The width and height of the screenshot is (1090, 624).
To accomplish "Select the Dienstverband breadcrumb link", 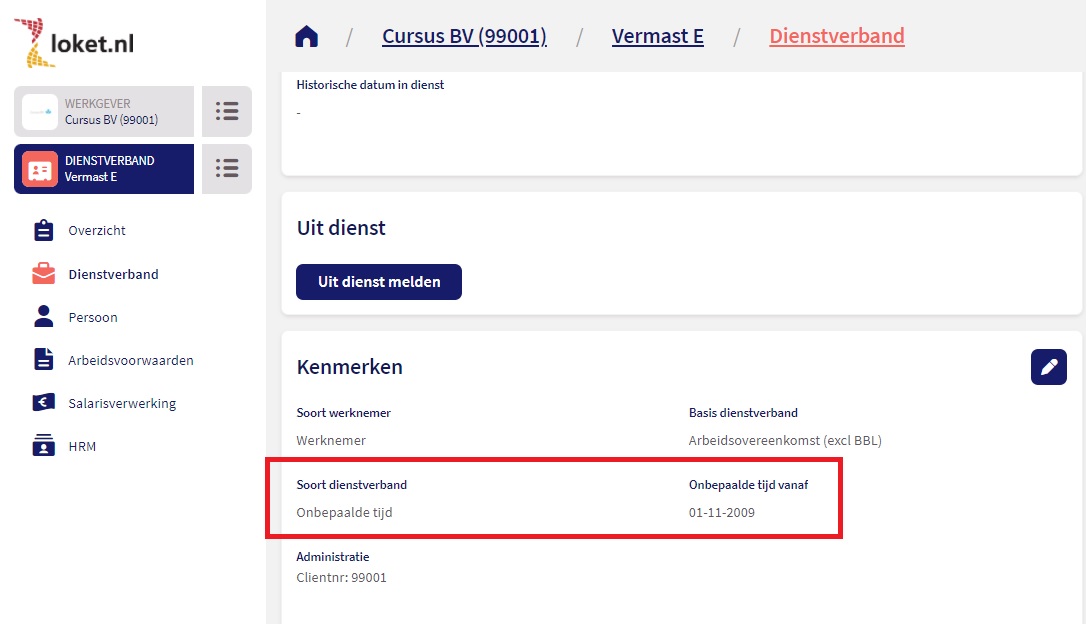I will (836, 37).
